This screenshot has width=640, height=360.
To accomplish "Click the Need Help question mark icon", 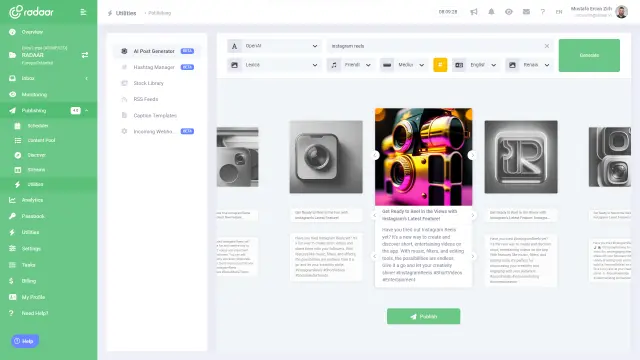I will pos(11,313).
